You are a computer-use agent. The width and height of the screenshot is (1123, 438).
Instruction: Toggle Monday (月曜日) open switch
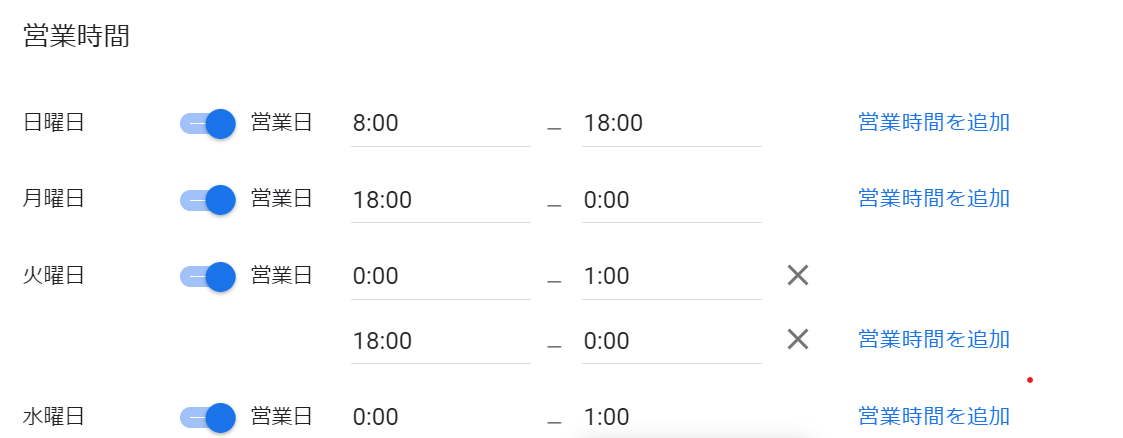(x=209, y=199)
